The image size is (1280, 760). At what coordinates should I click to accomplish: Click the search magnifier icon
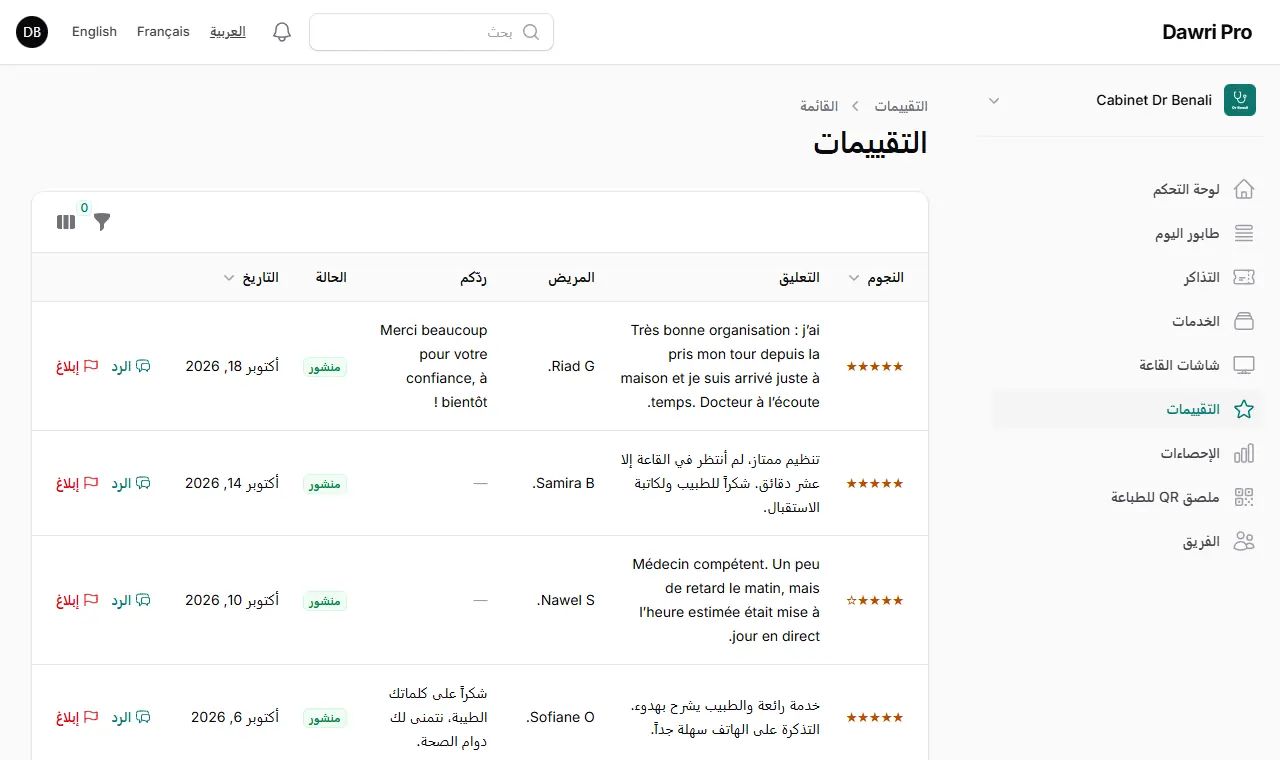(531, 32)
